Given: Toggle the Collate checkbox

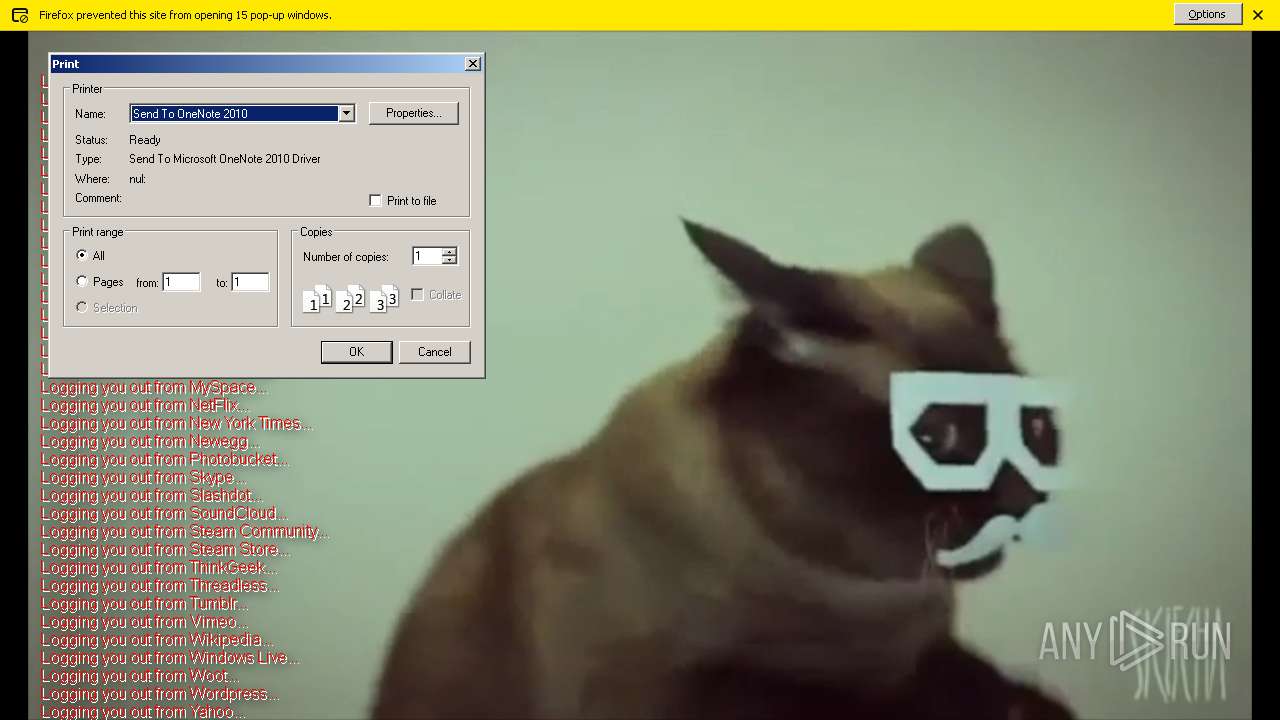Looking at the screenshot, I should [417, 295].
